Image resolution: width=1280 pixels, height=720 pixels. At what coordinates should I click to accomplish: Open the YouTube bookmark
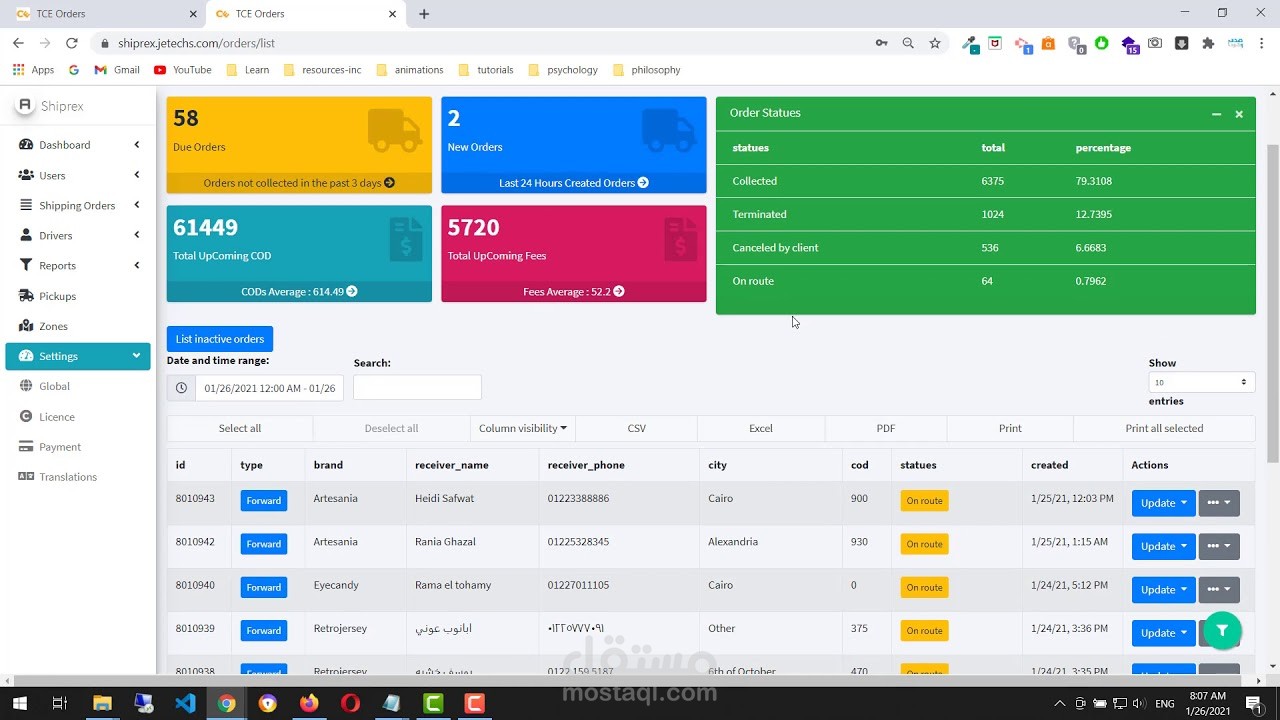[183, 70]
